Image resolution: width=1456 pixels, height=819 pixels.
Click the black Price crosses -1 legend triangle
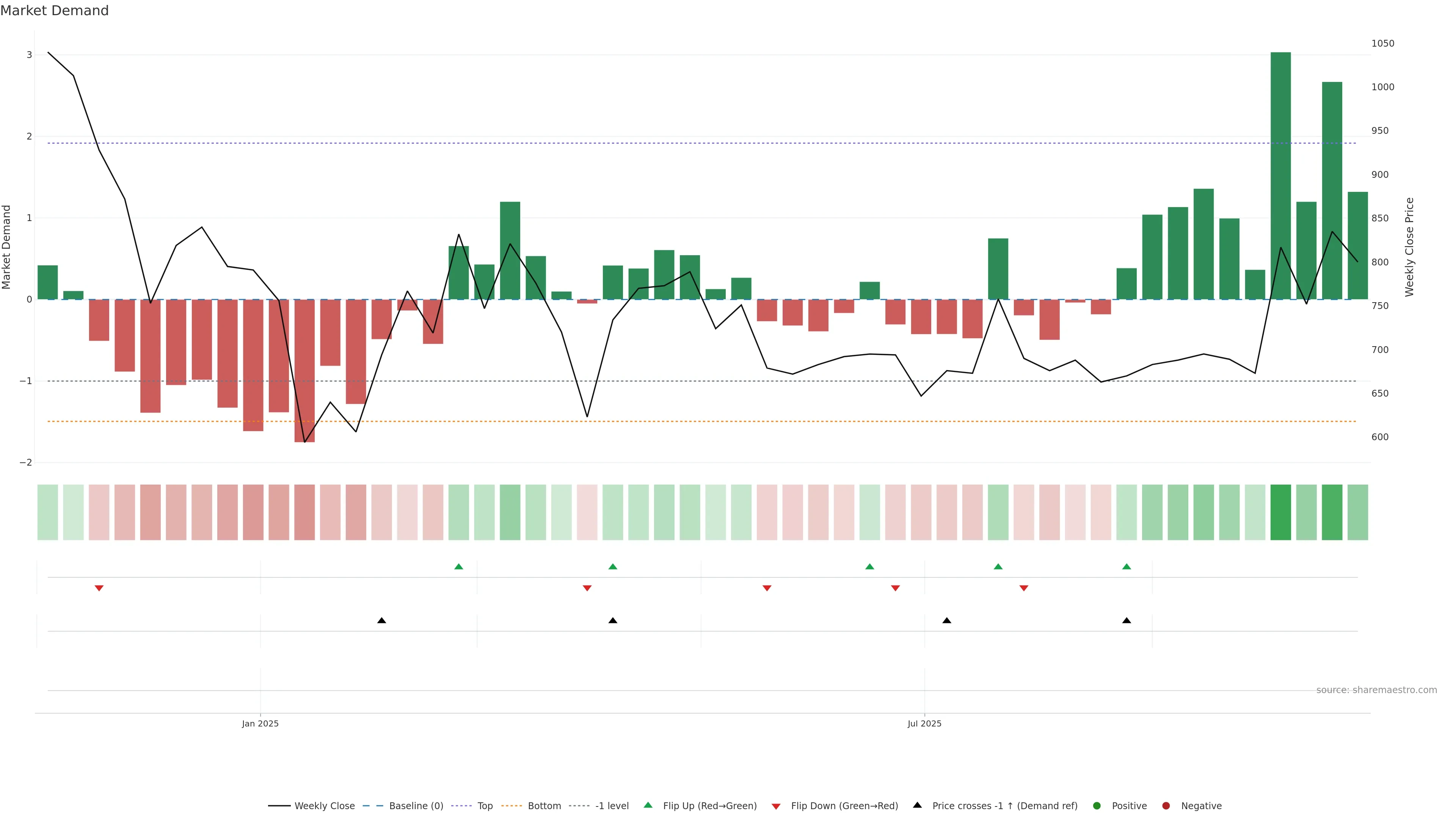point(917,805)
